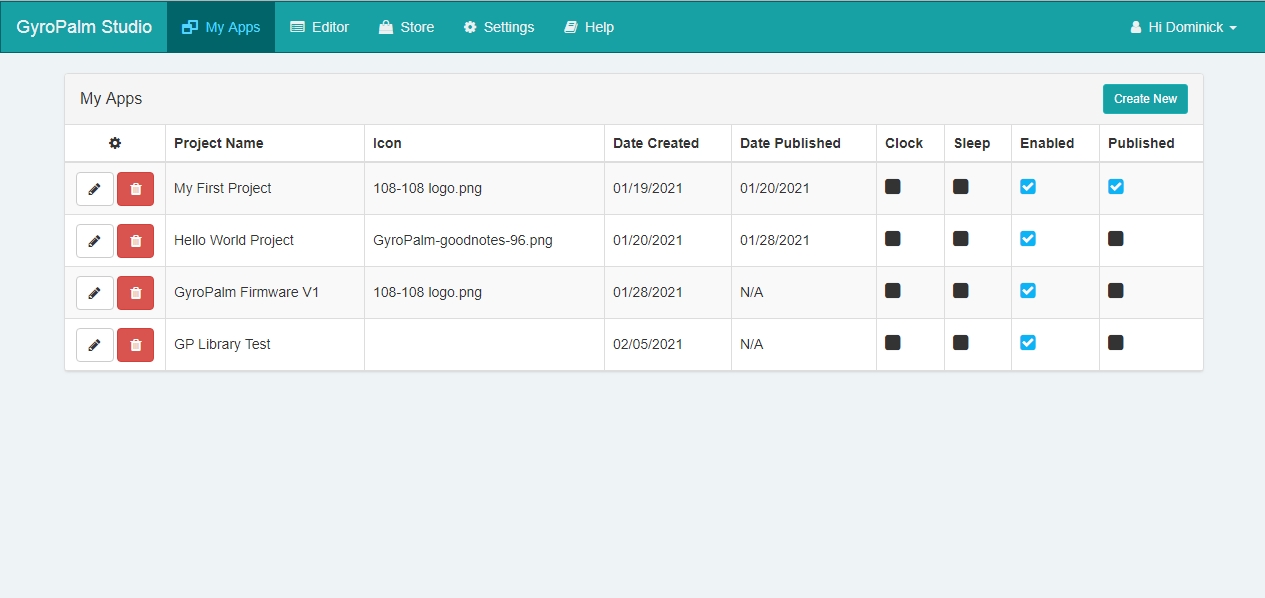Toggle Sleep checkbox for Hello World Project
The image size is (1265, 598).
pyautogui.click(x=961, y=238)
